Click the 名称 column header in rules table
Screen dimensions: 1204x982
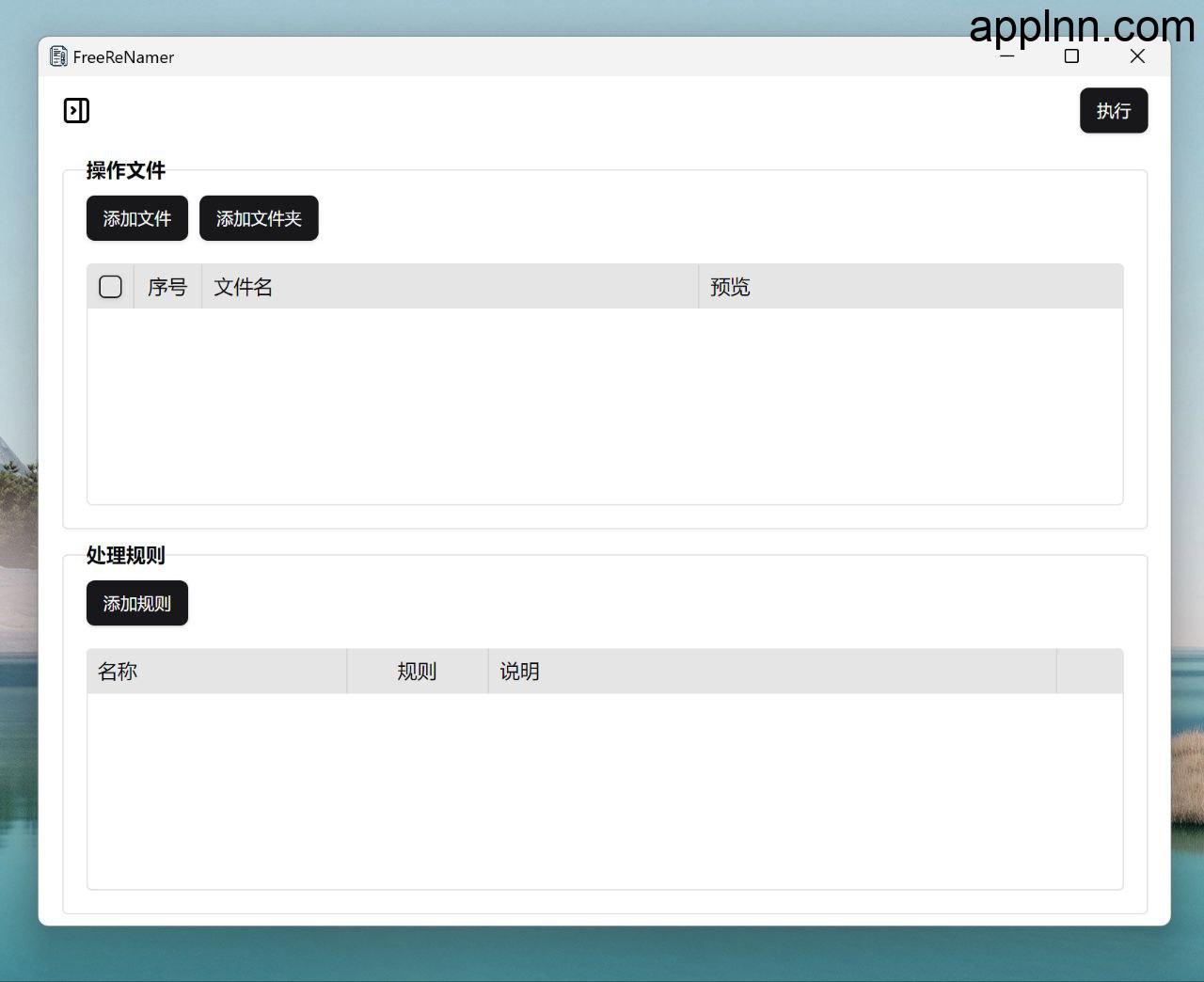click(x=118, y=672)
